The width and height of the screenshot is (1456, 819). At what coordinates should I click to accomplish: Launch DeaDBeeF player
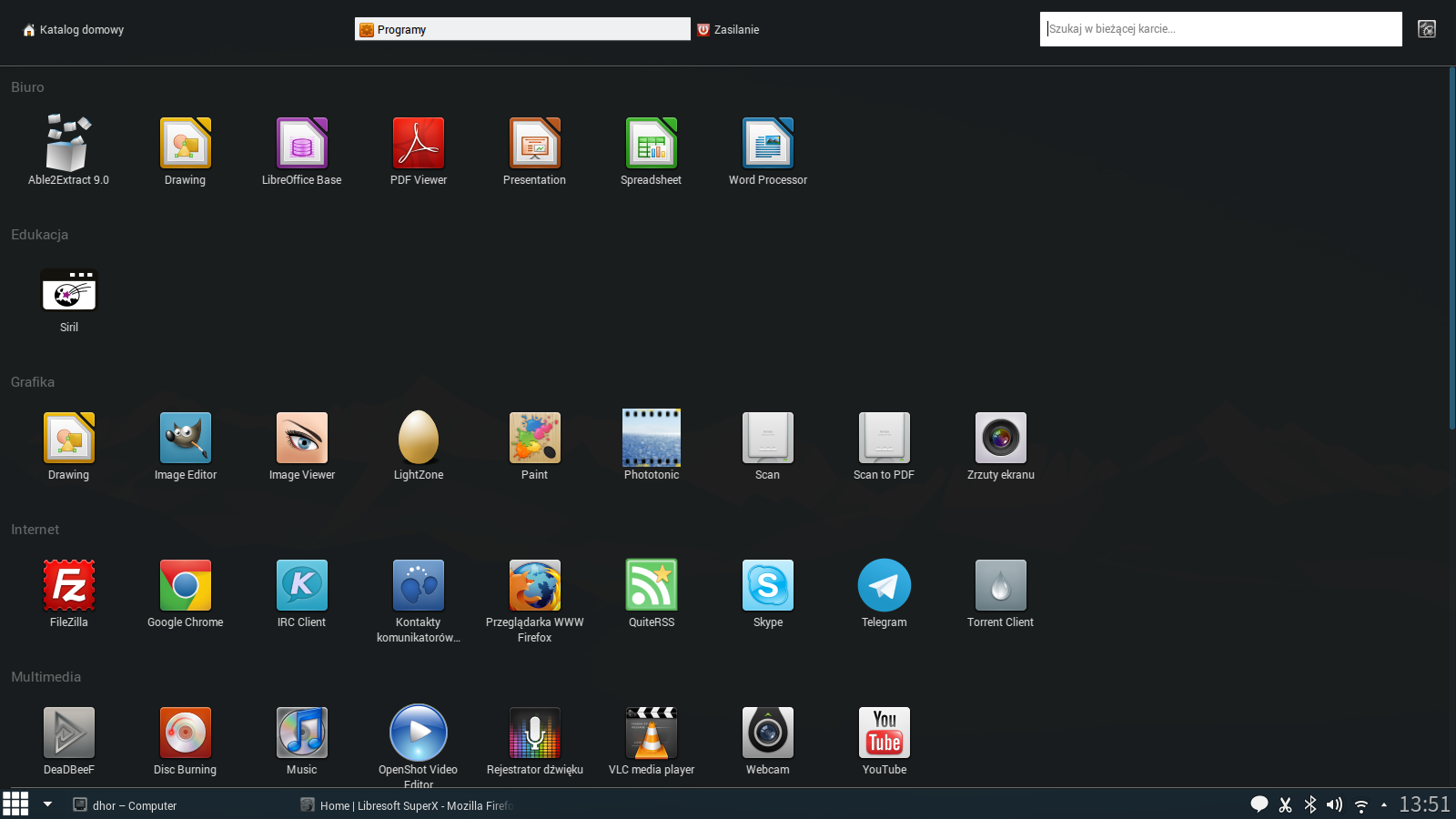(x=68, y=741)
